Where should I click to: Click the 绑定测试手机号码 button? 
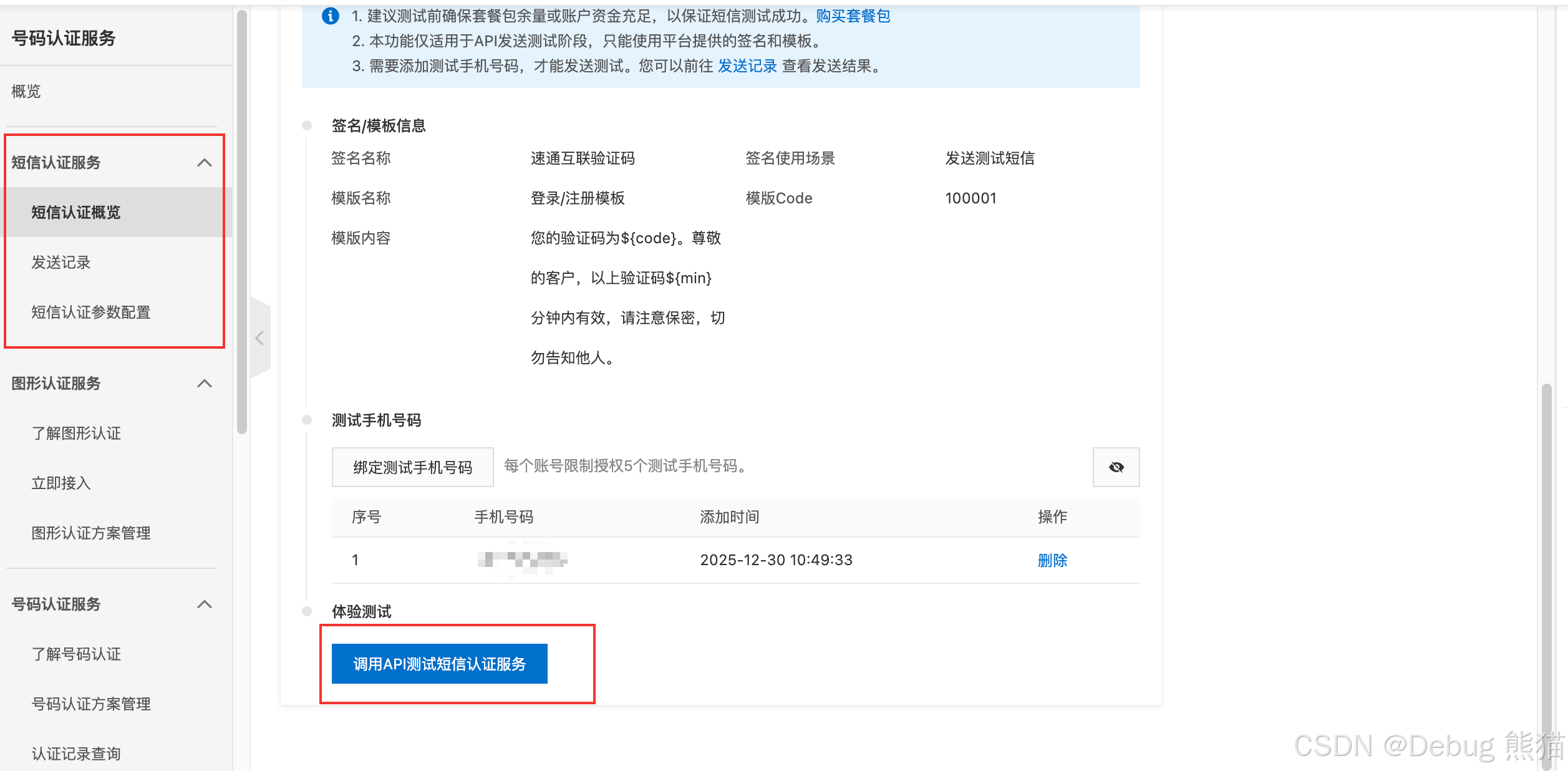coord(412,467)
